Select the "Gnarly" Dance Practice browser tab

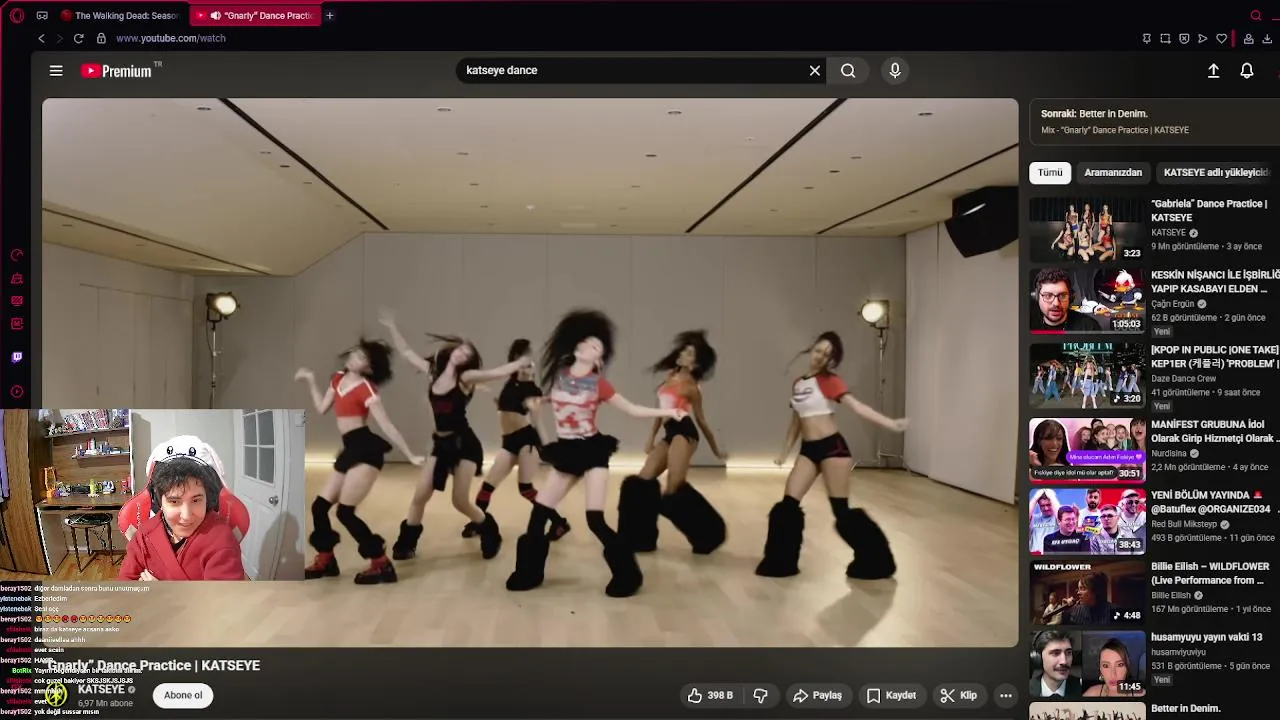coord(254,15)
